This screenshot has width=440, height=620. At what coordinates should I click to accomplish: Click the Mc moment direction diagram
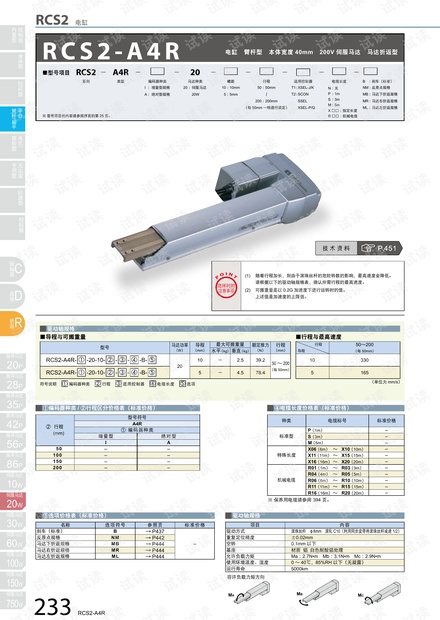pyautogui.click(x=380, y=593)
